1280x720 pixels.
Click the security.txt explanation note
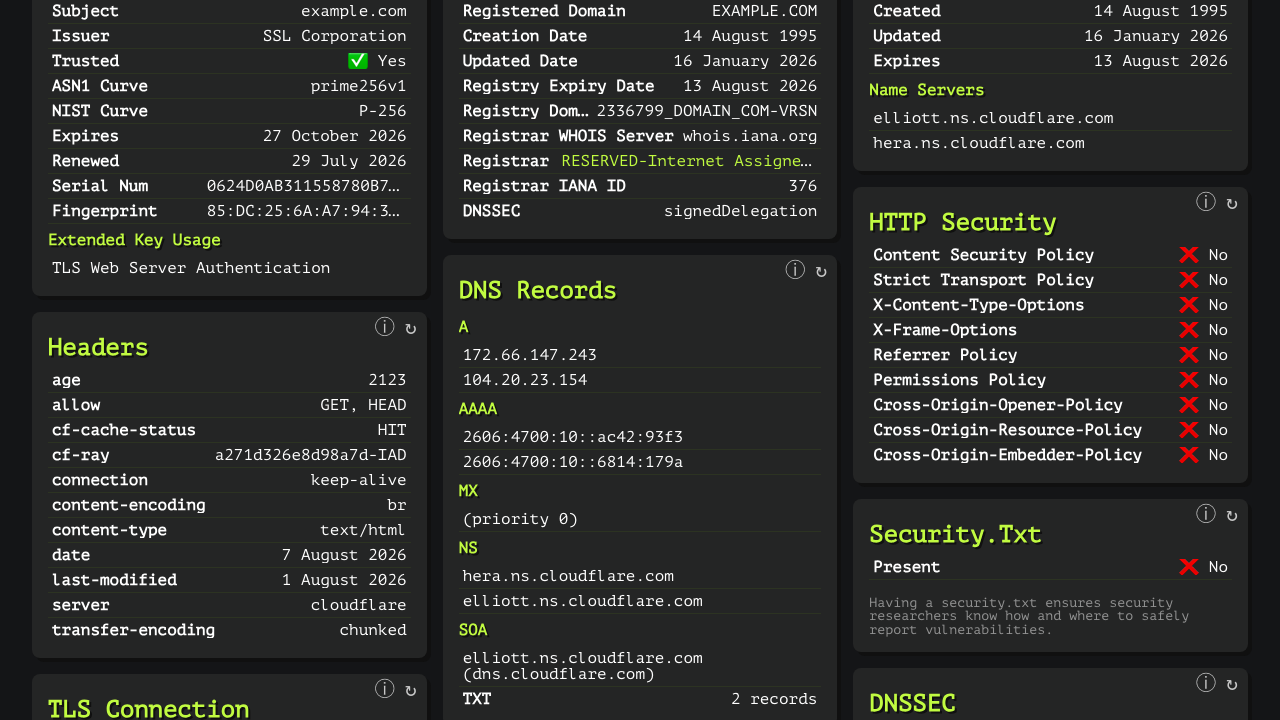[1031, 616]
